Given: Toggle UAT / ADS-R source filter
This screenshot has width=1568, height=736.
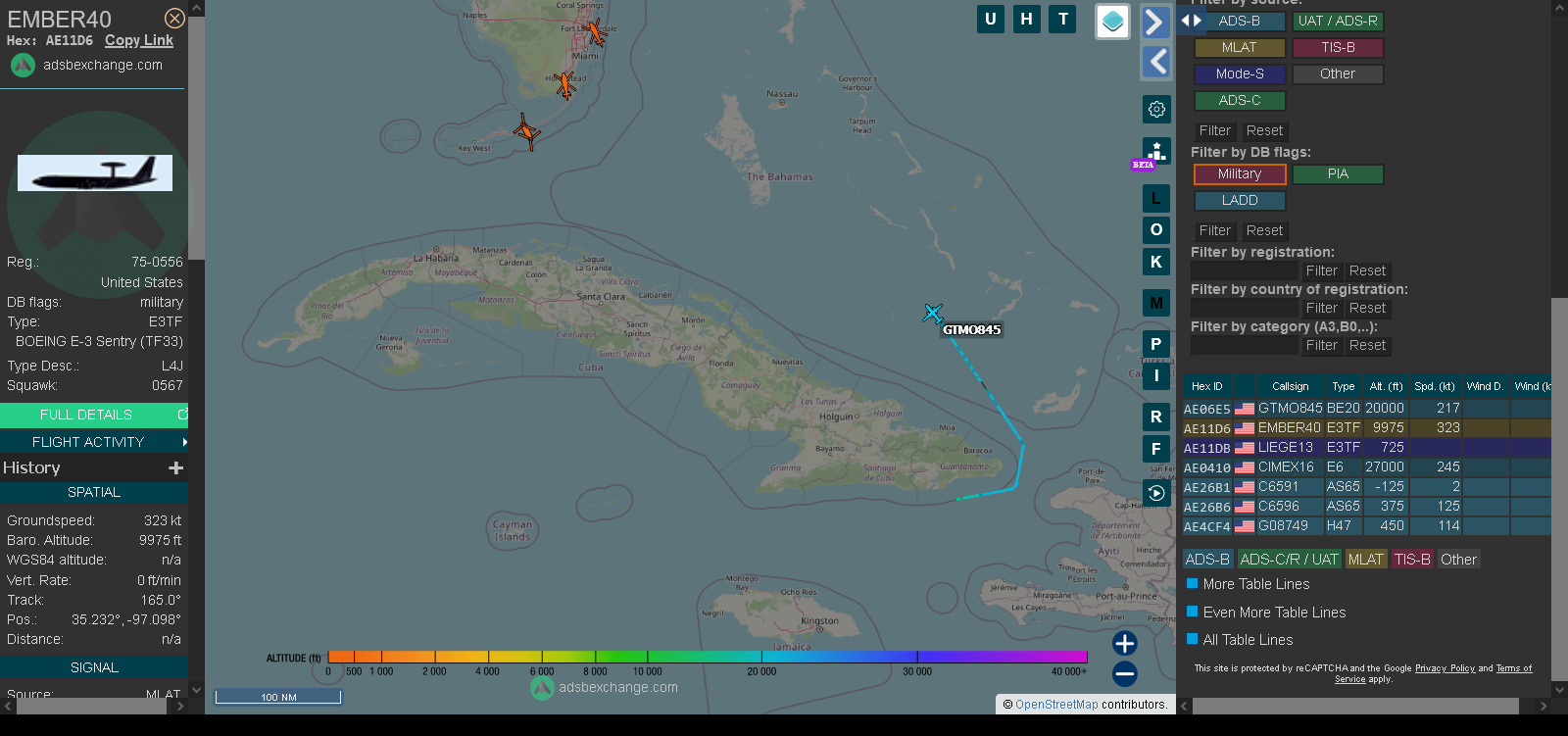Looking at the screenshot, I should 1338,21.
